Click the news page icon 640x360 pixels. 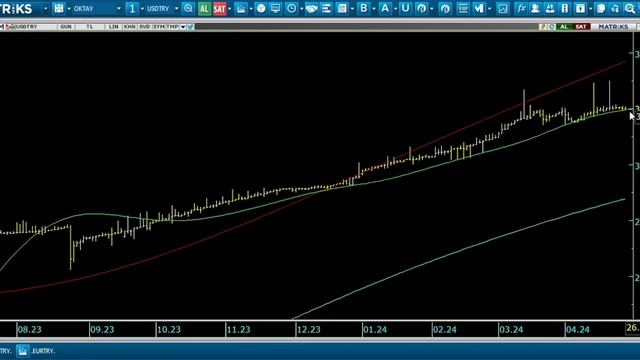pyautogui.click(x=342, y=8)
